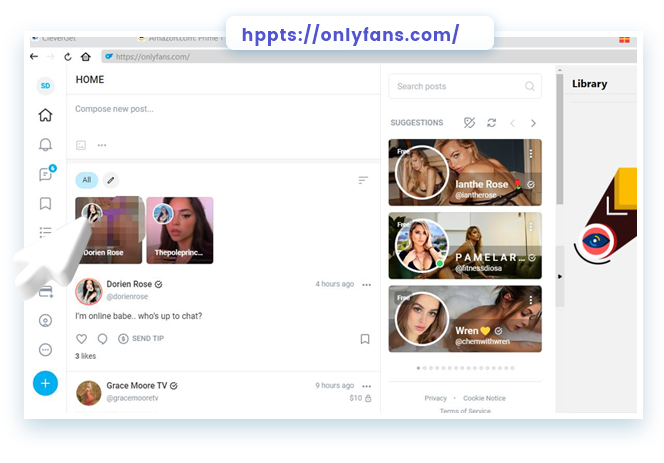Go to next suggestions with right chevron
Viewport: 664px width, 463px height.
pyautogui.click(x=533, y=123)
